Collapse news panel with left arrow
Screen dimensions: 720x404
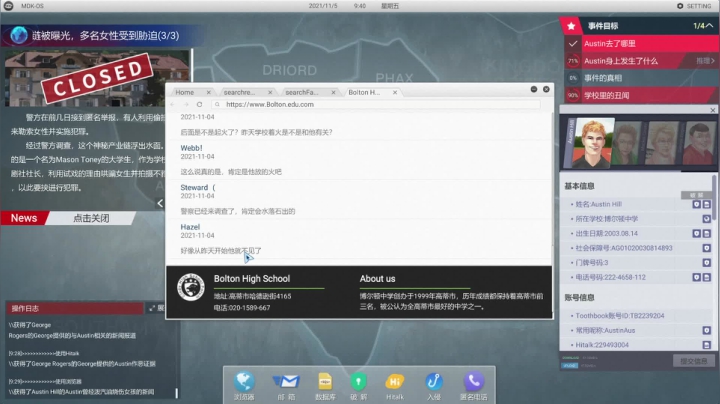click(160, 203)
